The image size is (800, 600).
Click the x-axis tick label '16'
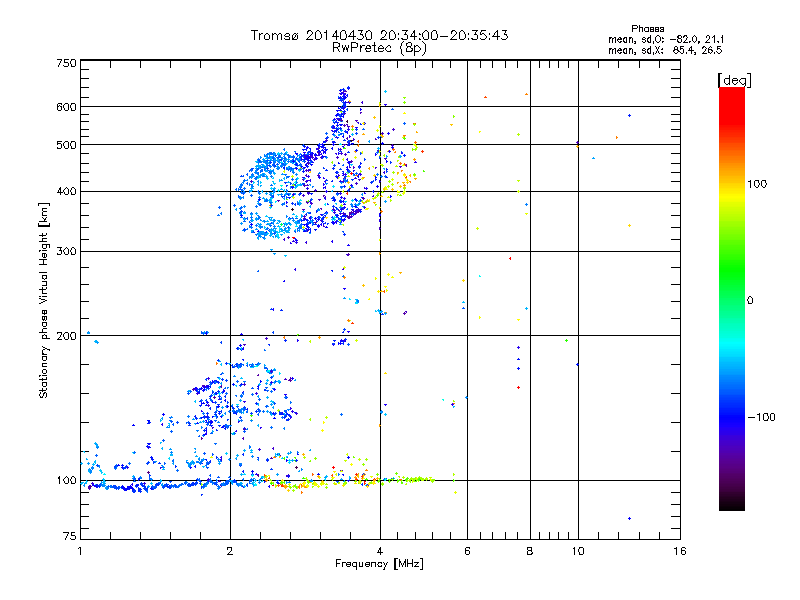[680, 551]
